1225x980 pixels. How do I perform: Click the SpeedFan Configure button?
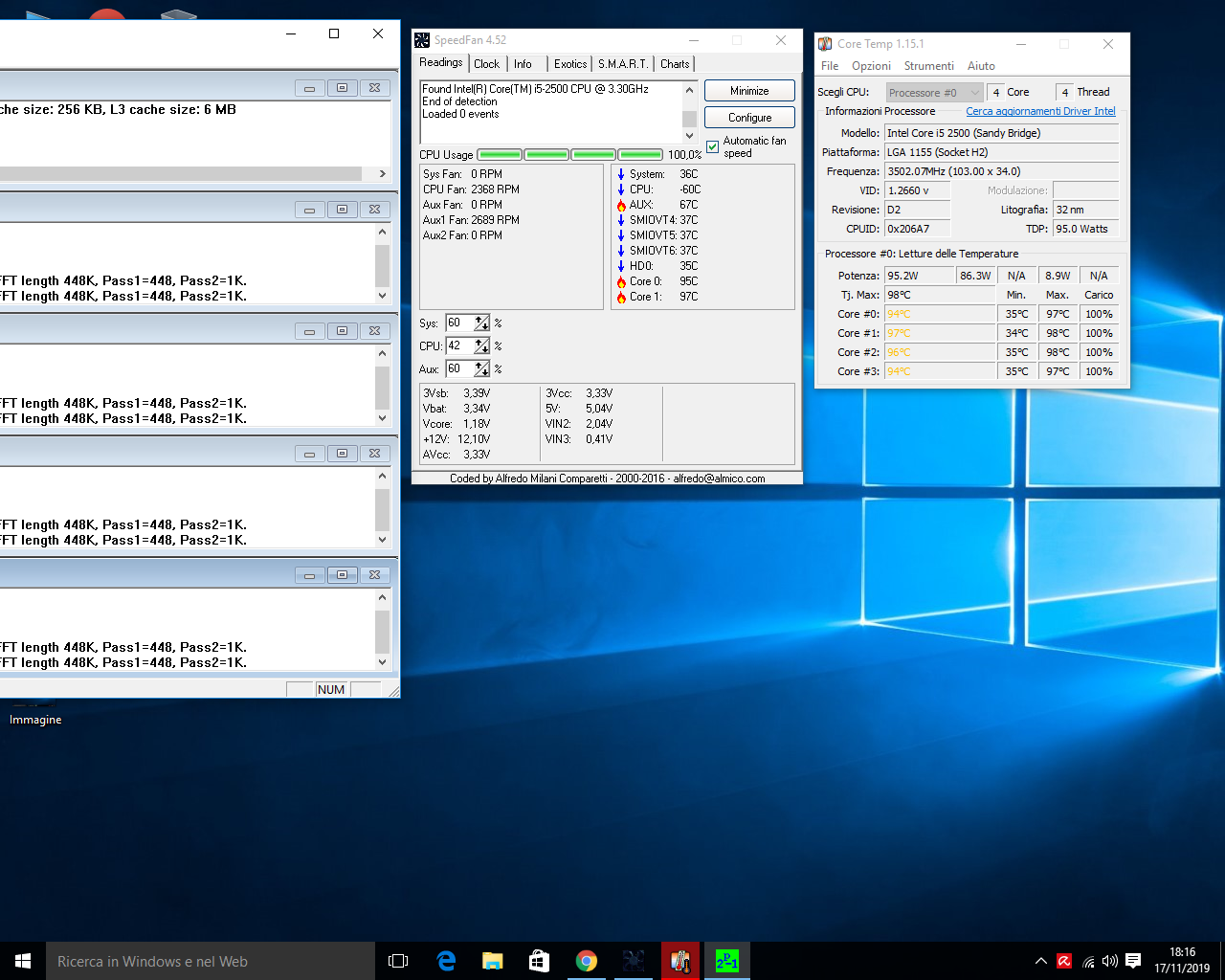click(x=749, y=118)
